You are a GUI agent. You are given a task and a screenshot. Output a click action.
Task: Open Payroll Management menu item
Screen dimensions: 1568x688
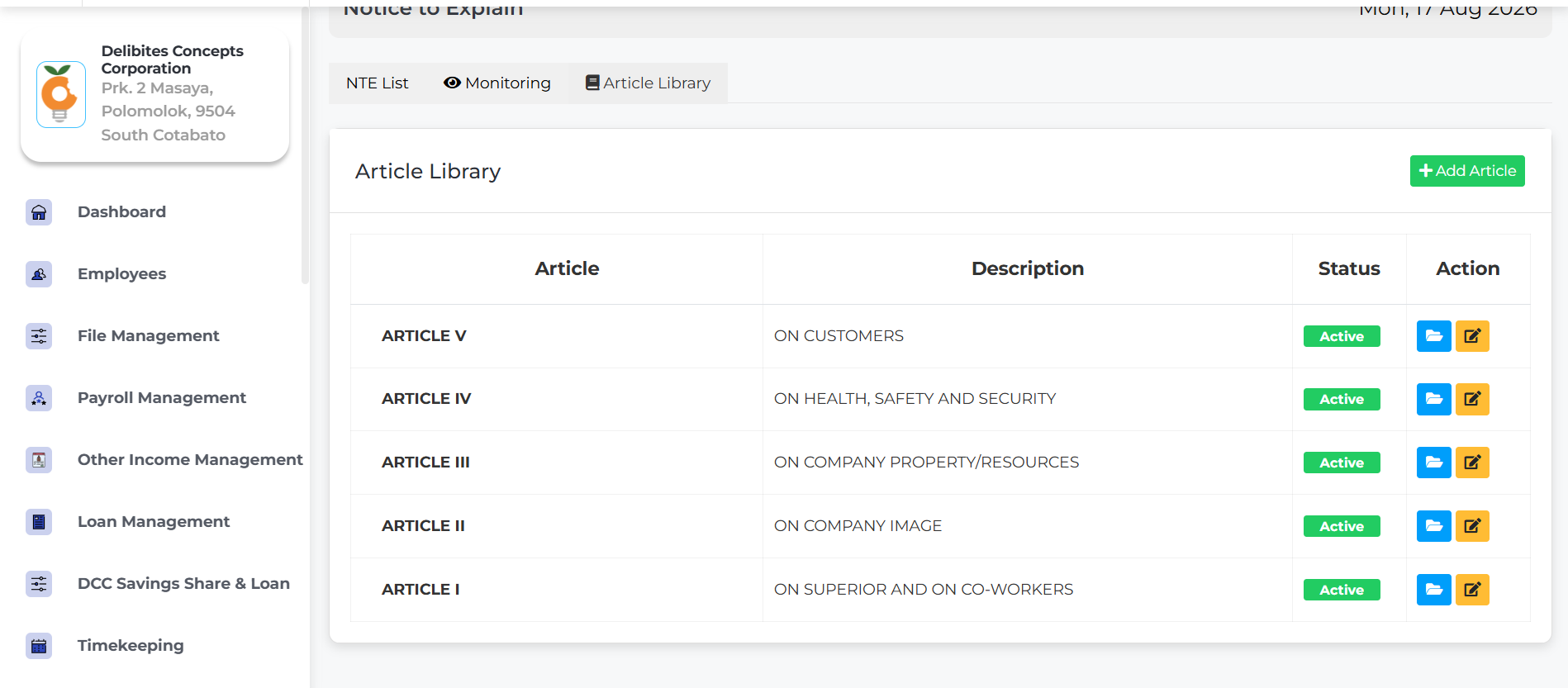pyautogui.click(x=162, y=398)
